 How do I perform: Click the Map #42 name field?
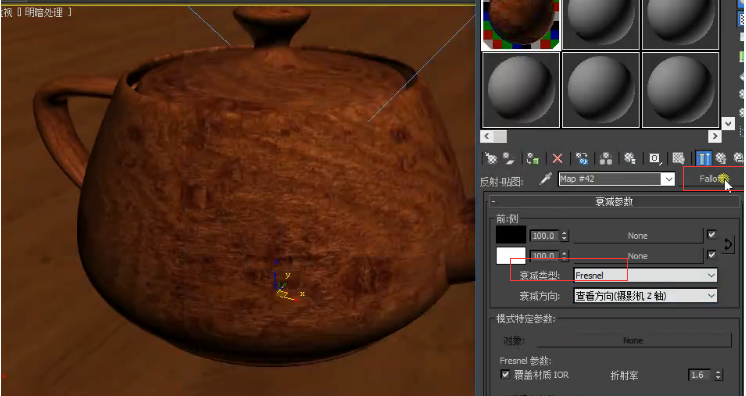click(x=610, y=179)
